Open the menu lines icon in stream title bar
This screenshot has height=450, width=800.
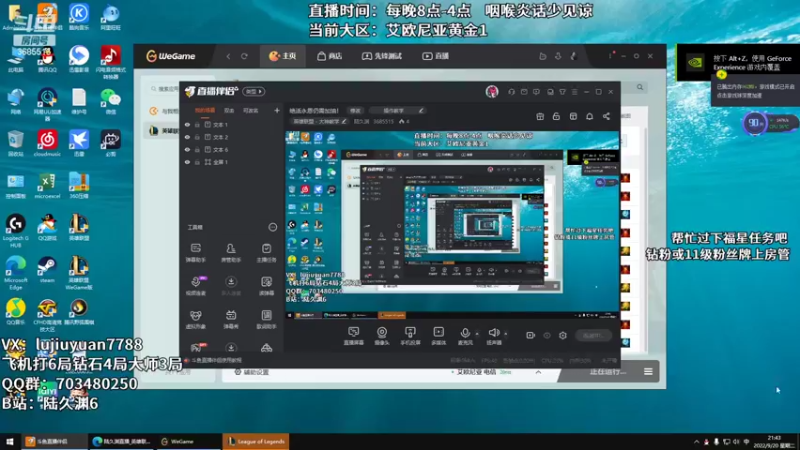coord(574,92)
